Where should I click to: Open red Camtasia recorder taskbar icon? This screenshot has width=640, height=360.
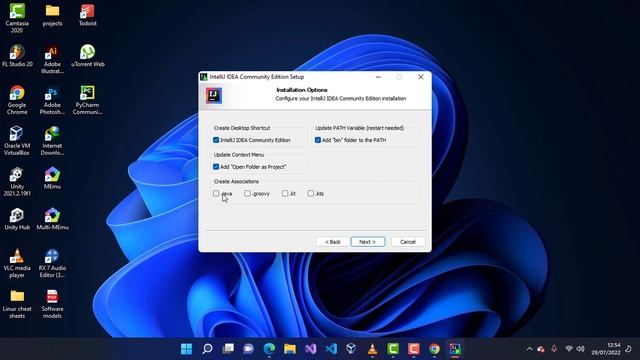click(413, 349)
